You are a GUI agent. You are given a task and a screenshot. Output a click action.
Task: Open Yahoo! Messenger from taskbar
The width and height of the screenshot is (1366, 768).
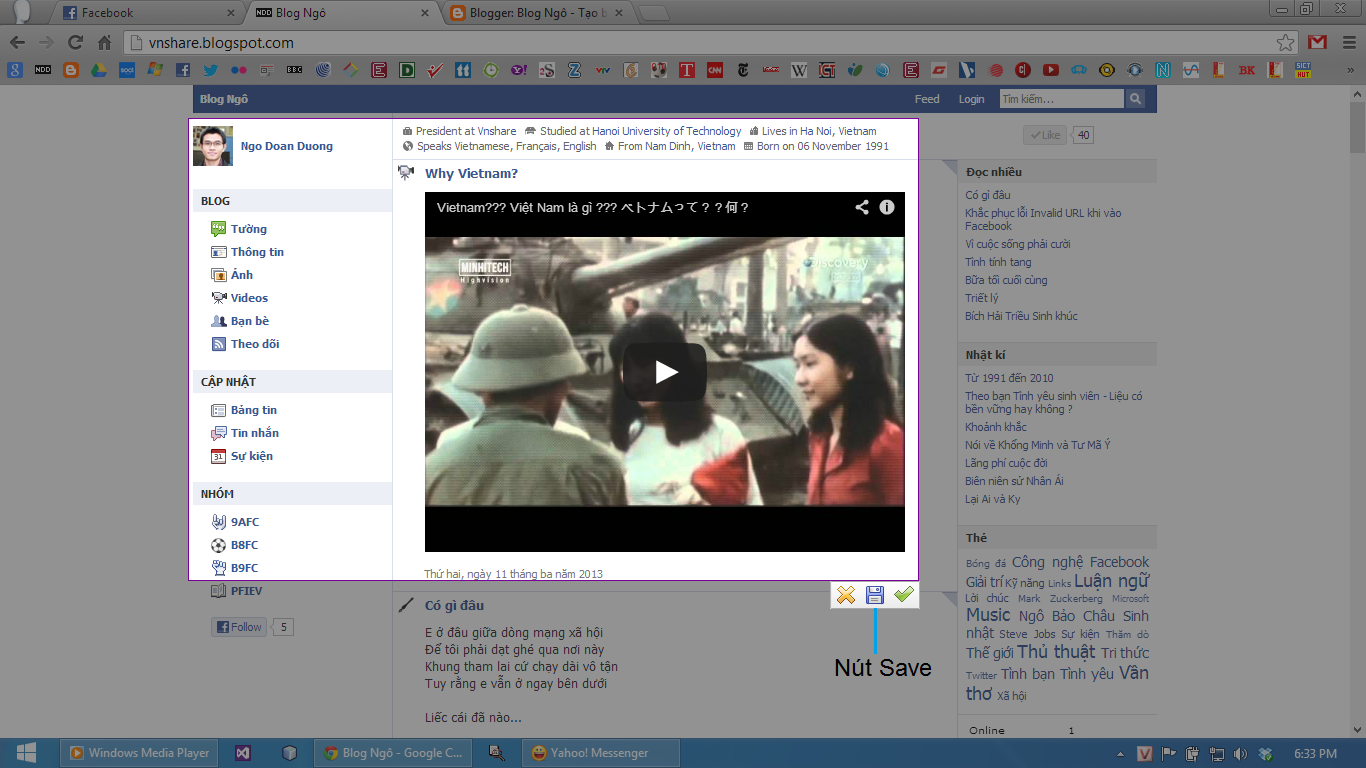pyautogui.click(x=601, y=753)
